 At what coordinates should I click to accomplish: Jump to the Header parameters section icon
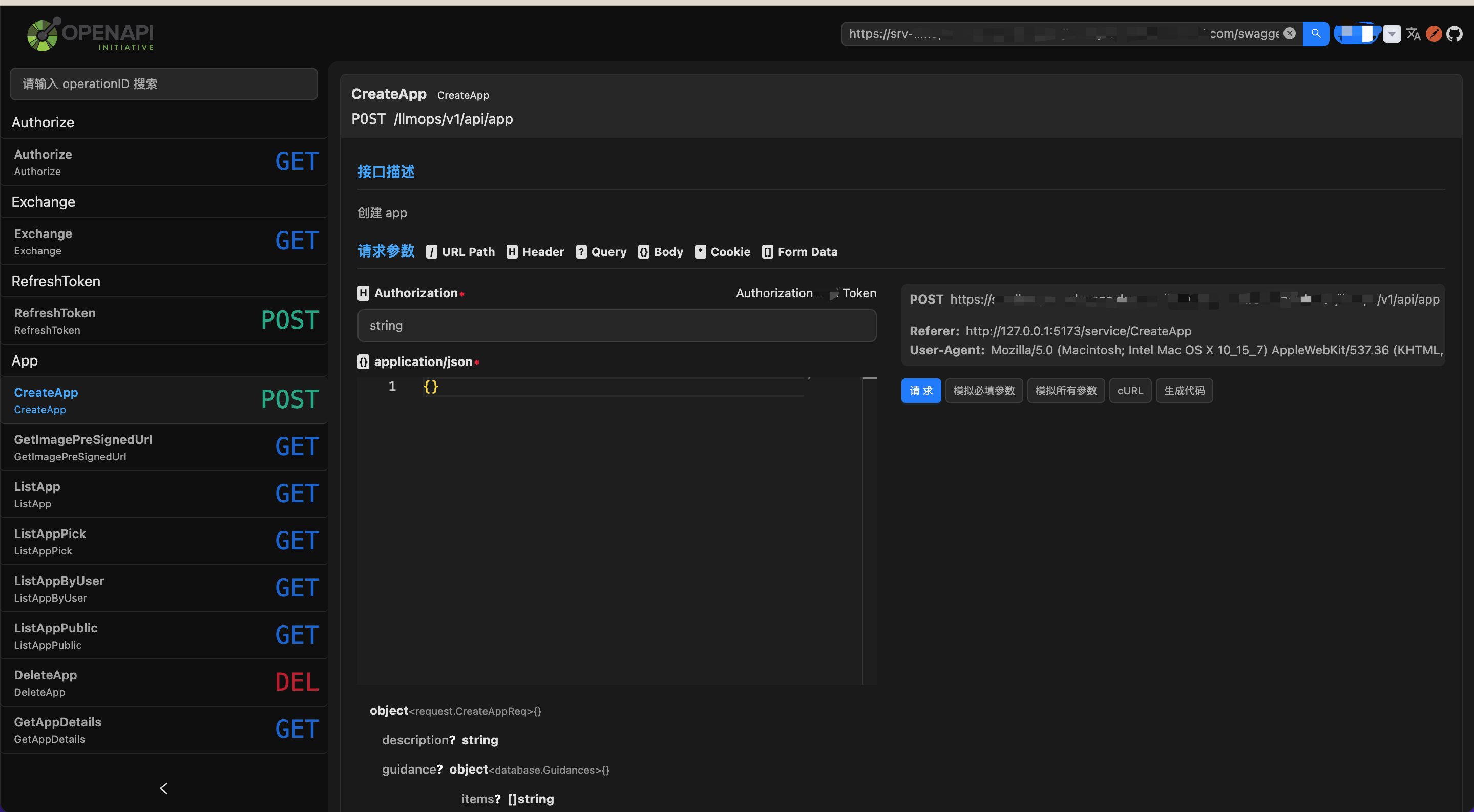512,252
